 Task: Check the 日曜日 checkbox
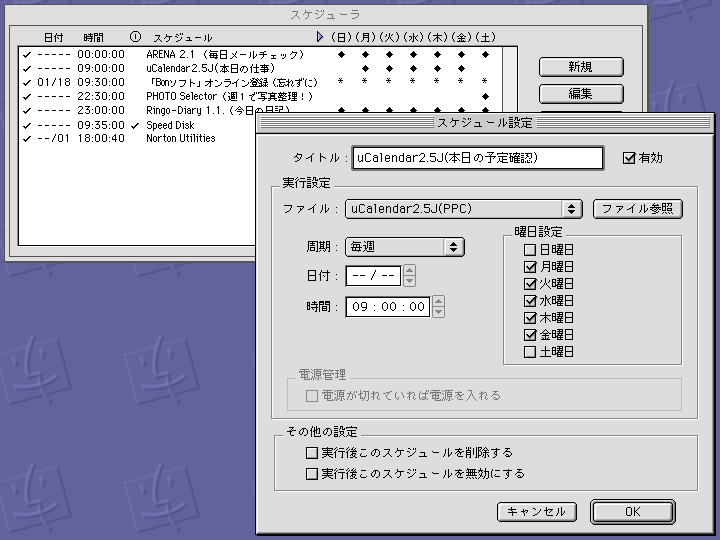(529, 250)
